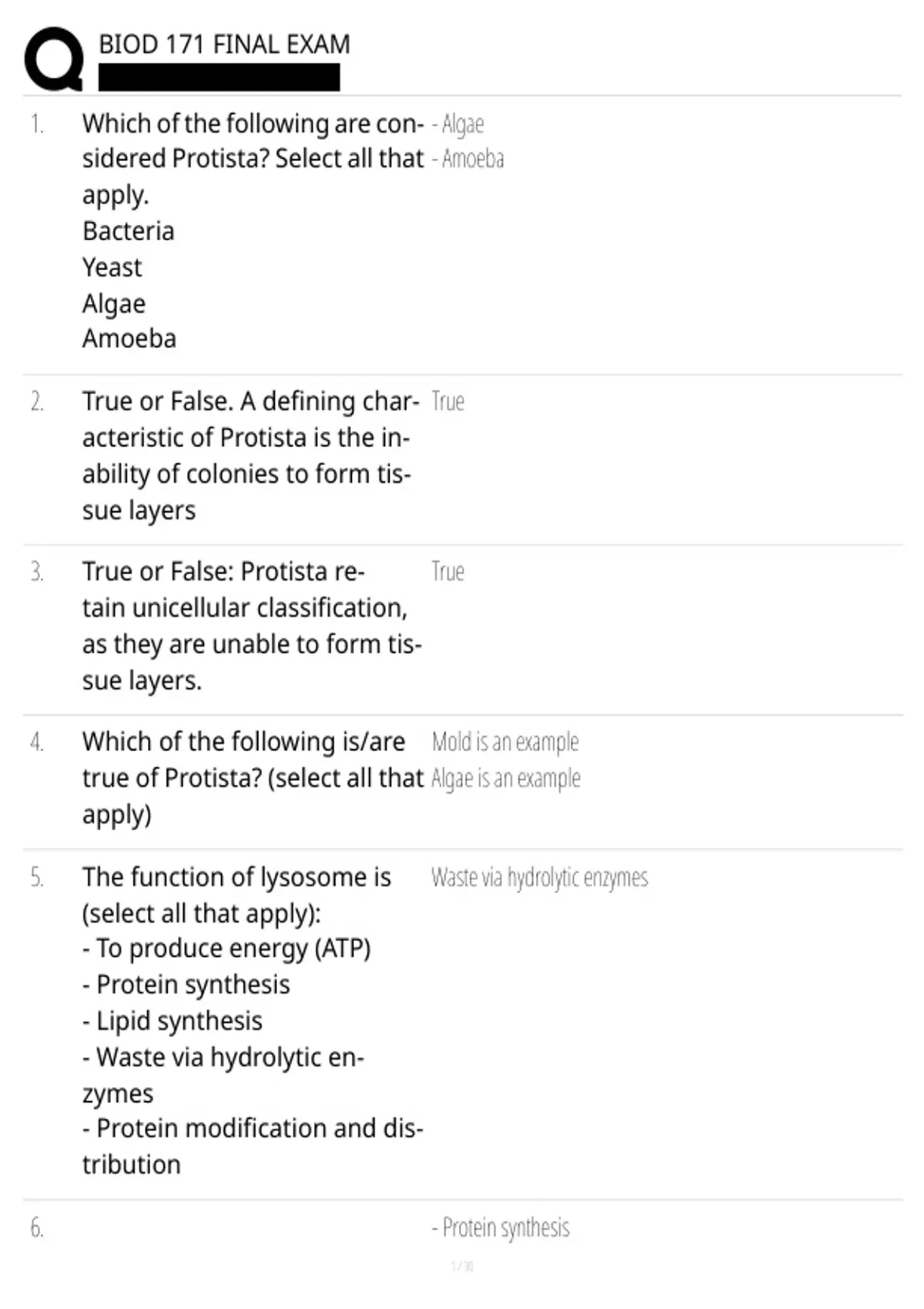Image resolution: width=924 pixels, height=1309 pixels.
Task: Click the Yeast option in question 1
Action: 112,267
